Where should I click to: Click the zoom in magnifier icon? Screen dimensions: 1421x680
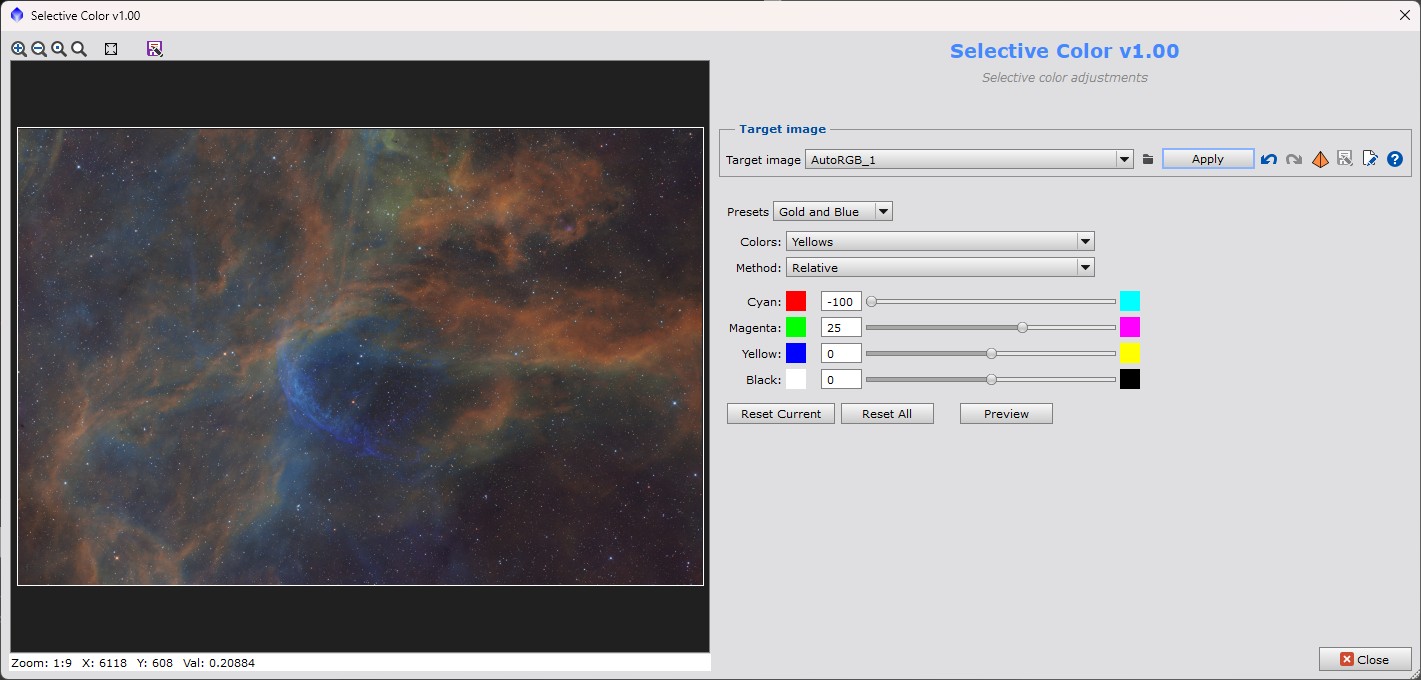[19, 49]
